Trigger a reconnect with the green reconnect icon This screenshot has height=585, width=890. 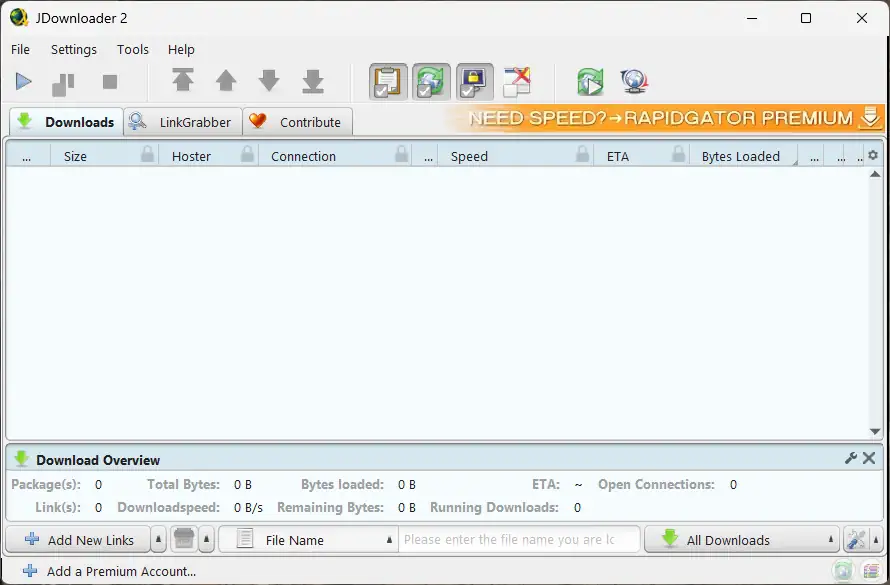tap(590, 82)
